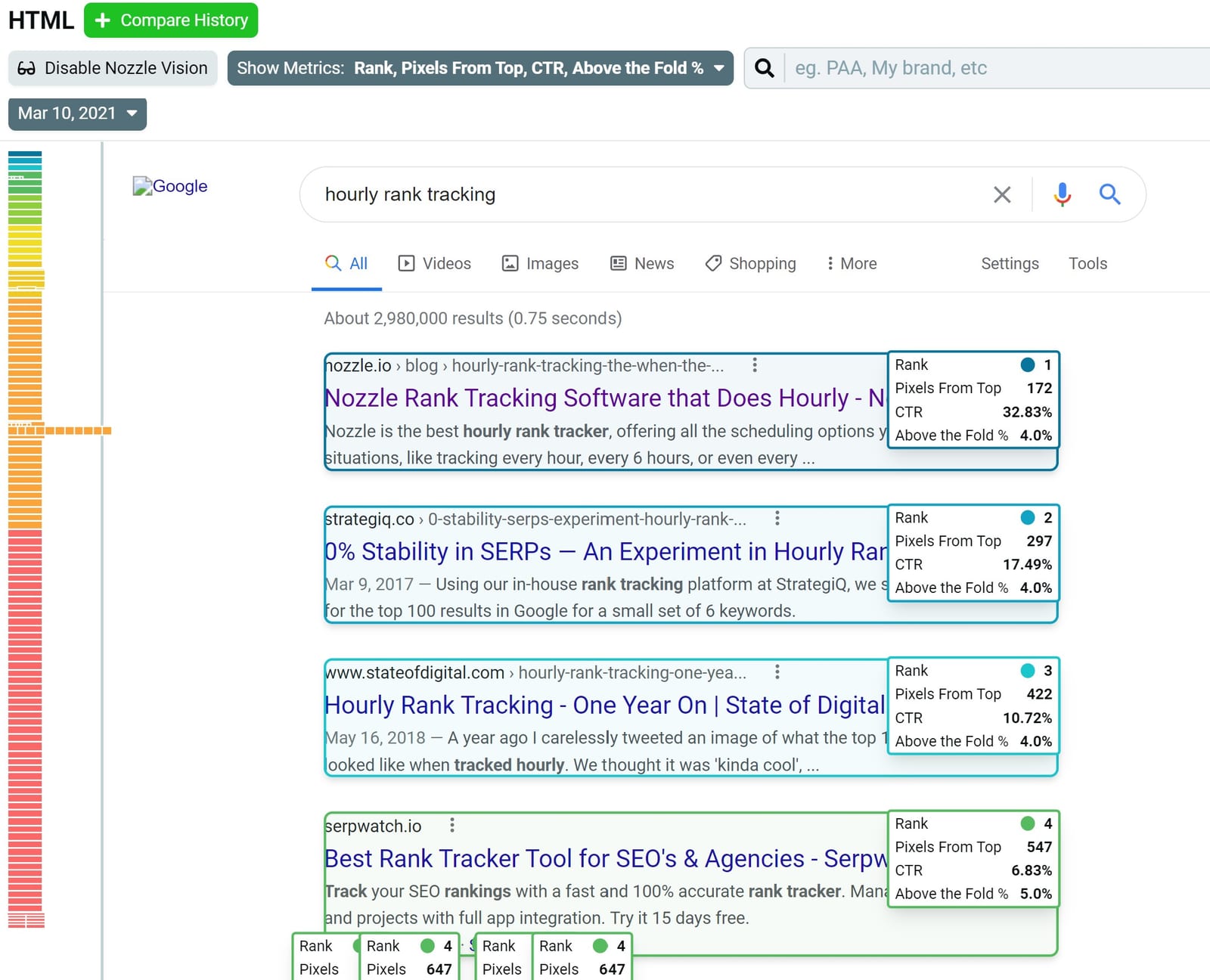This screenshot has width=1210, height=980.
Task: Click the rank 2 color dot
Action: (x=1028, y=517)
